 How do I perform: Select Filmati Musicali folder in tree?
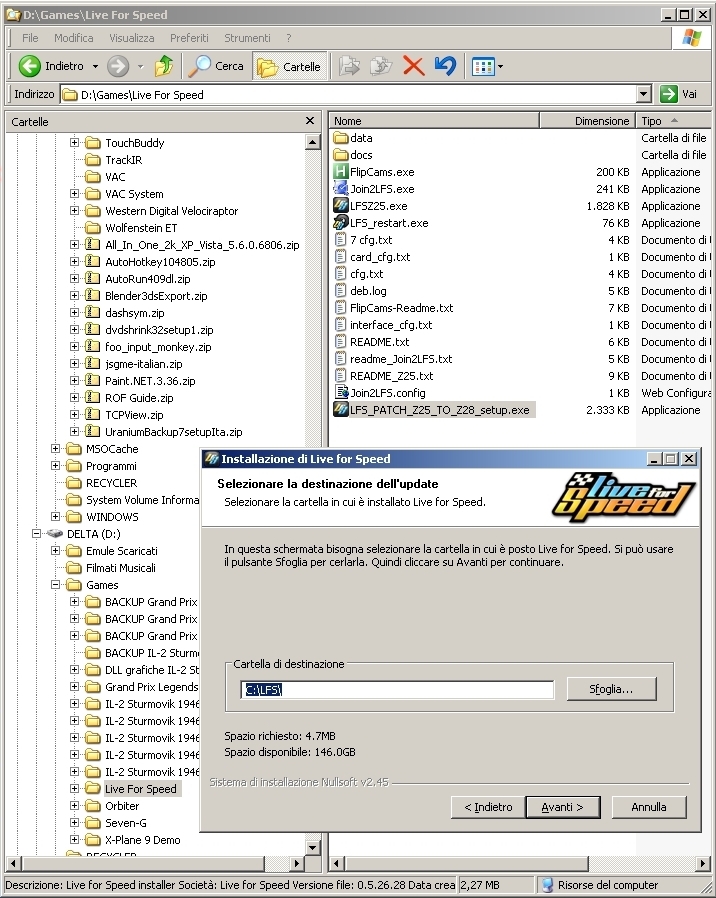(120, 568)
